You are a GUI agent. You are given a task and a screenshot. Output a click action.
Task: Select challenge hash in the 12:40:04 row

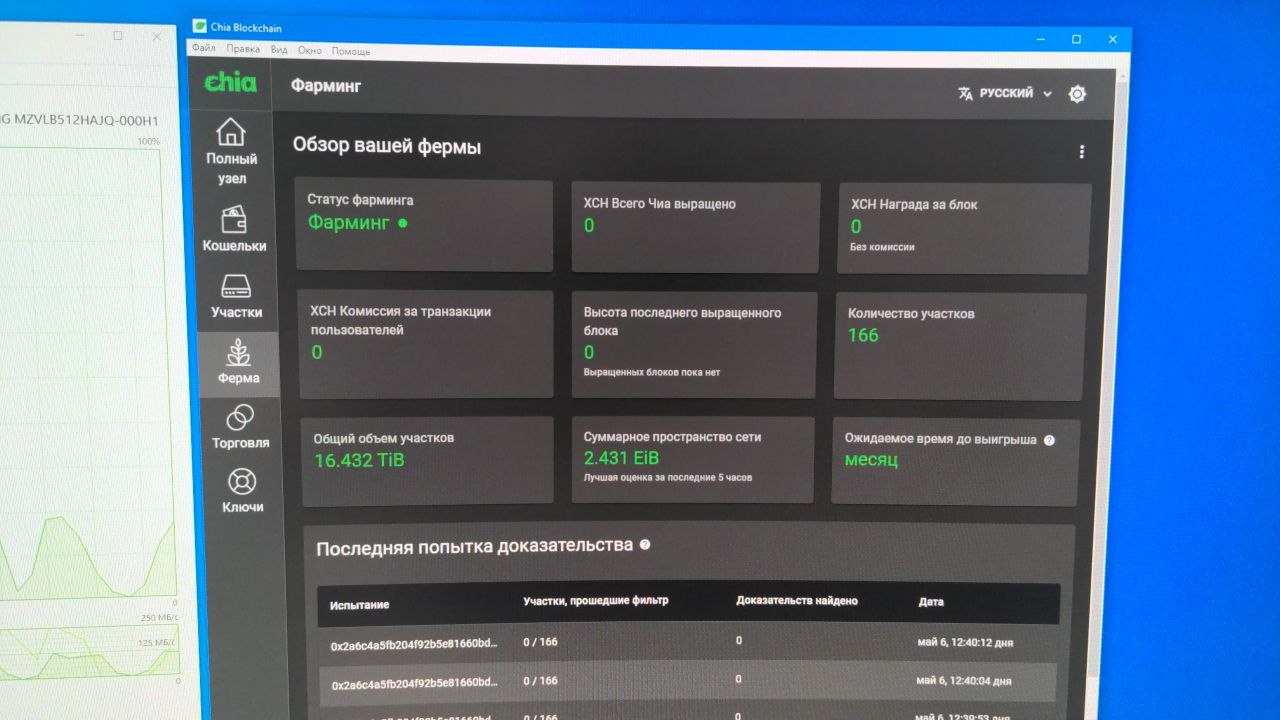(x=414, y=684)
